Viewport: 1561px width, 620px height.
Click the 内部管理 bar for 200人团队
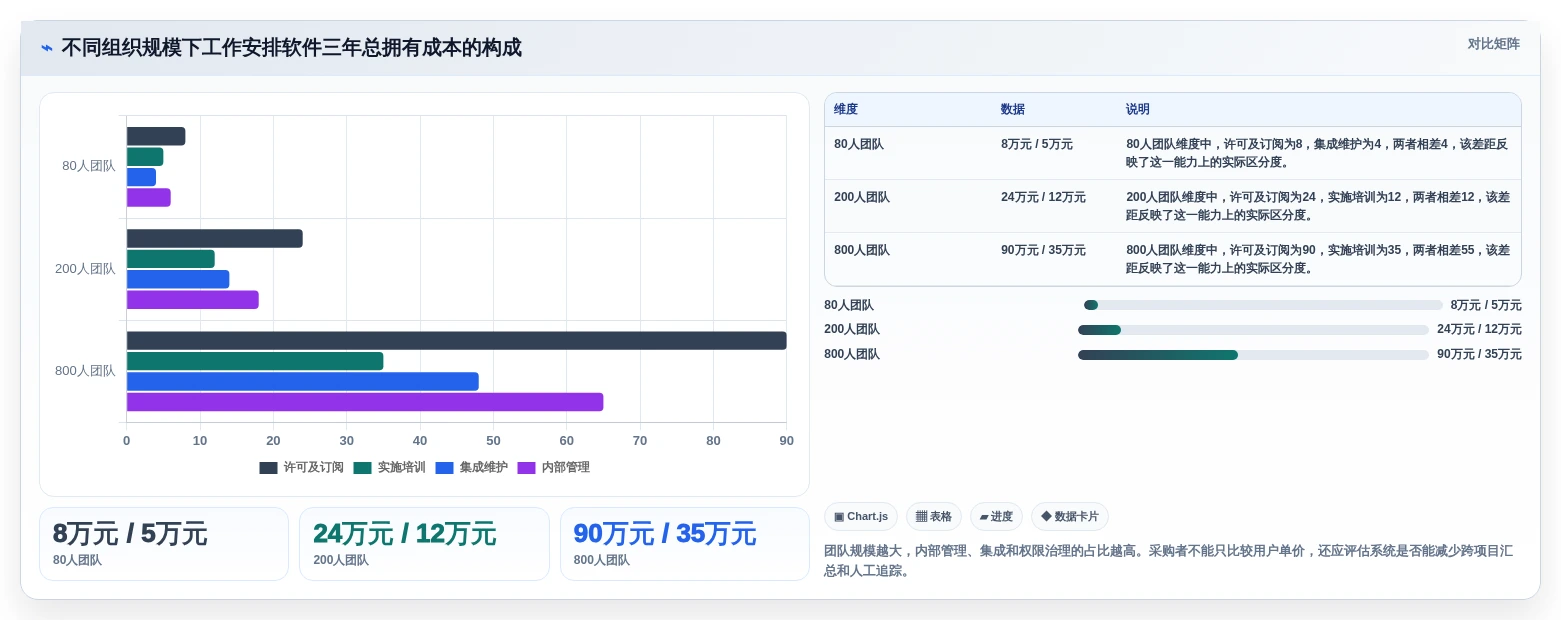[193, 300]
